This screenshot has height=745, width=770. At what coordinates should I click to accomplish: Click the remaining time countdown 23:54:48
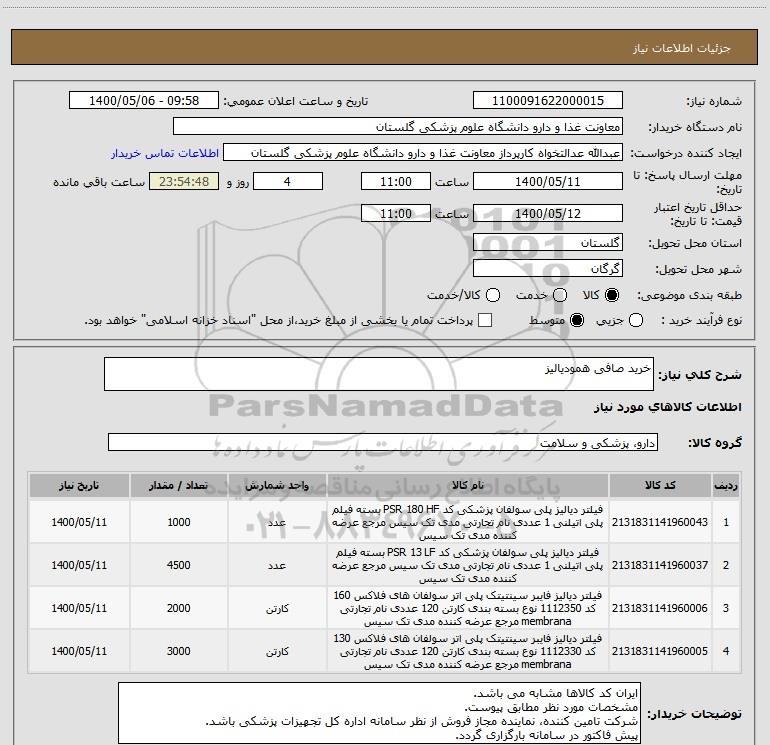184,181
